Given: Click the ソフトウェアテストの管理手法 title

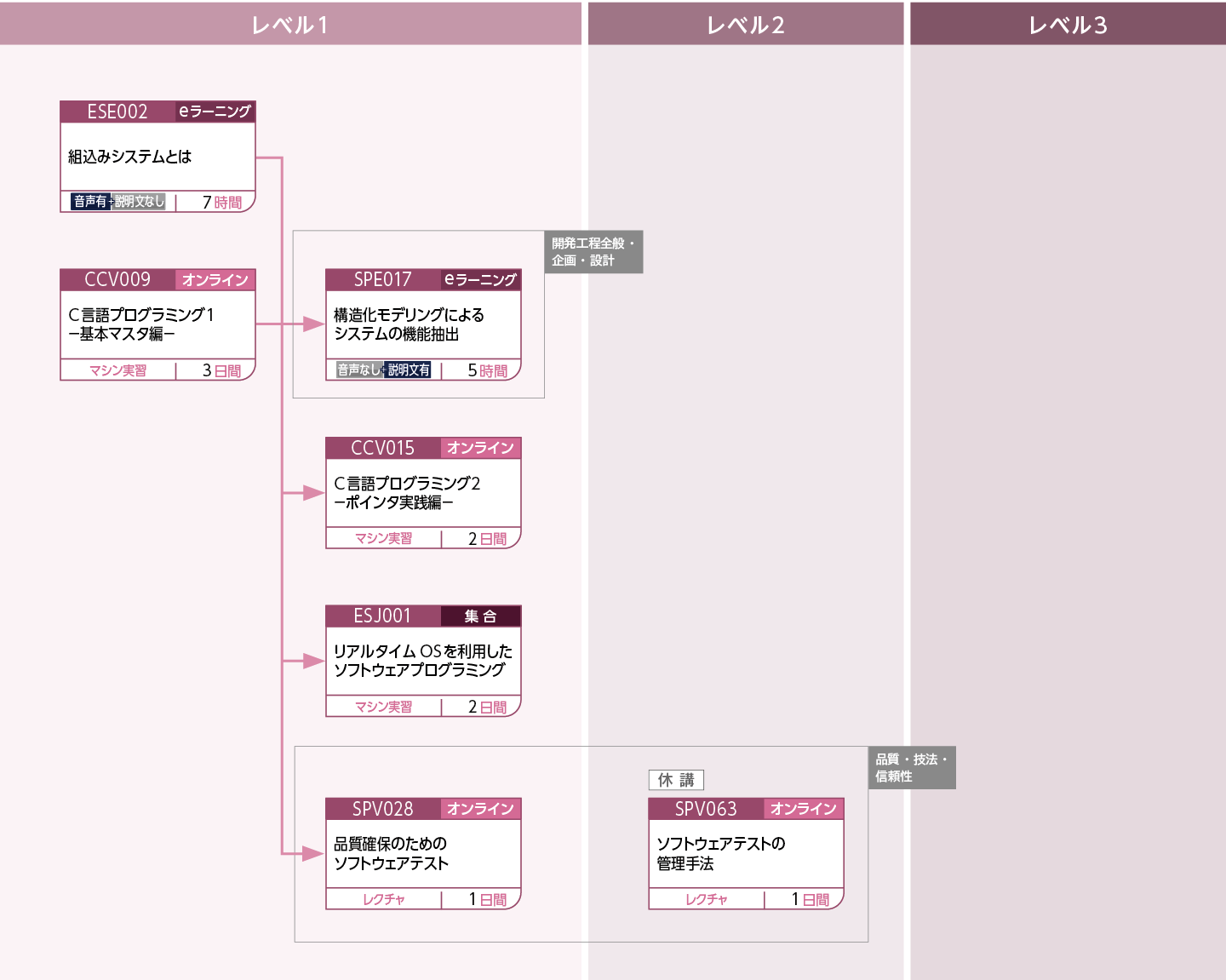Looking at the screenshot, I should pos(721,853).
